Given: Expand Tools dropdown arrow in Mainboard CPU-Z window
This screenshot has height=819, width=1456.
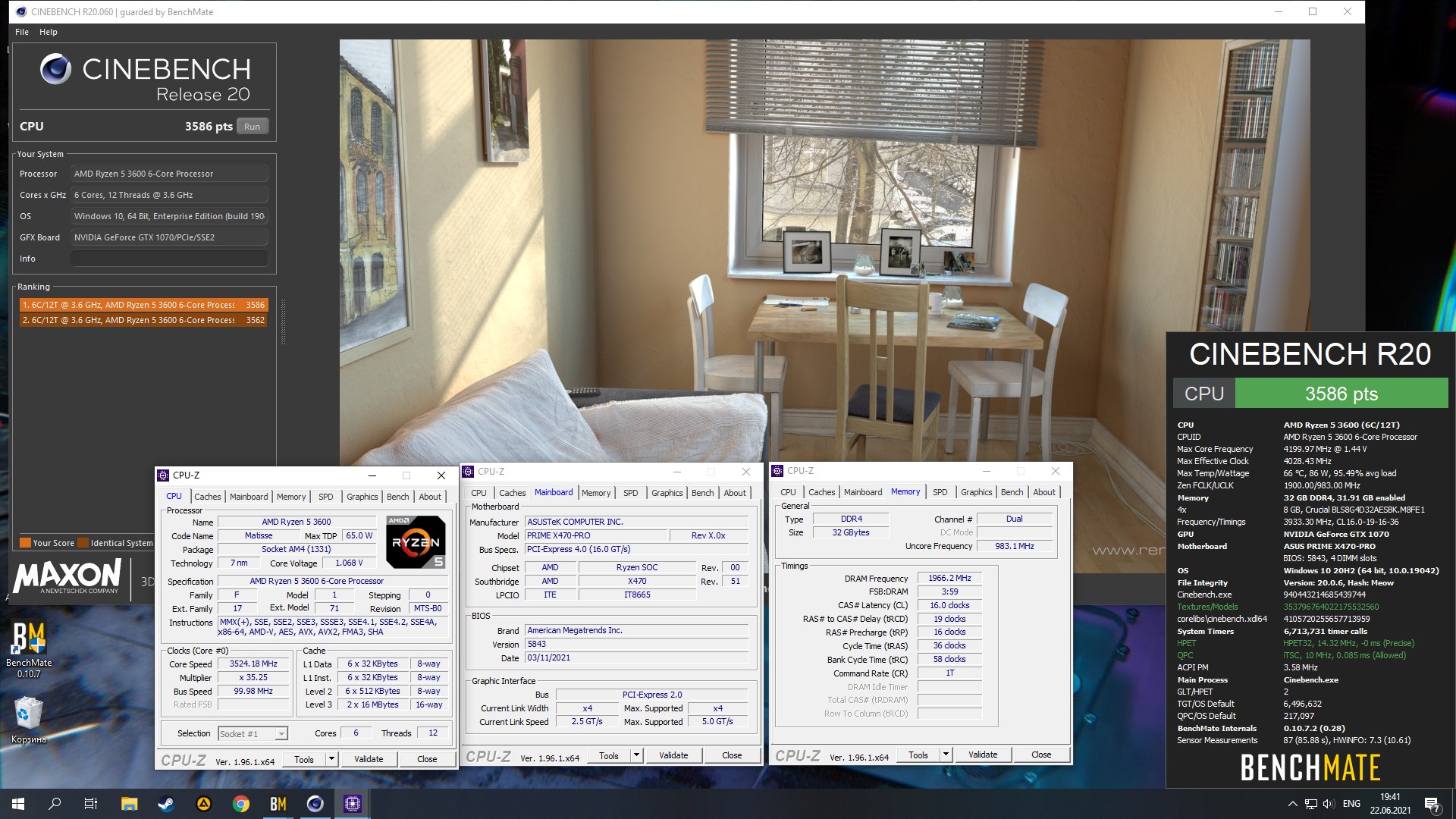Looking at the screenshot, I should pyautogui.click(x=636, y=755).
